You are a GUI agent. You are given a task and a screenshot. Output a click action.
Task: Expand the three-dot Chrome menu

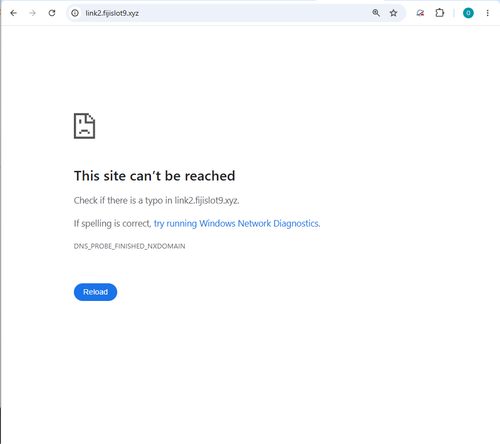(487, 13)
